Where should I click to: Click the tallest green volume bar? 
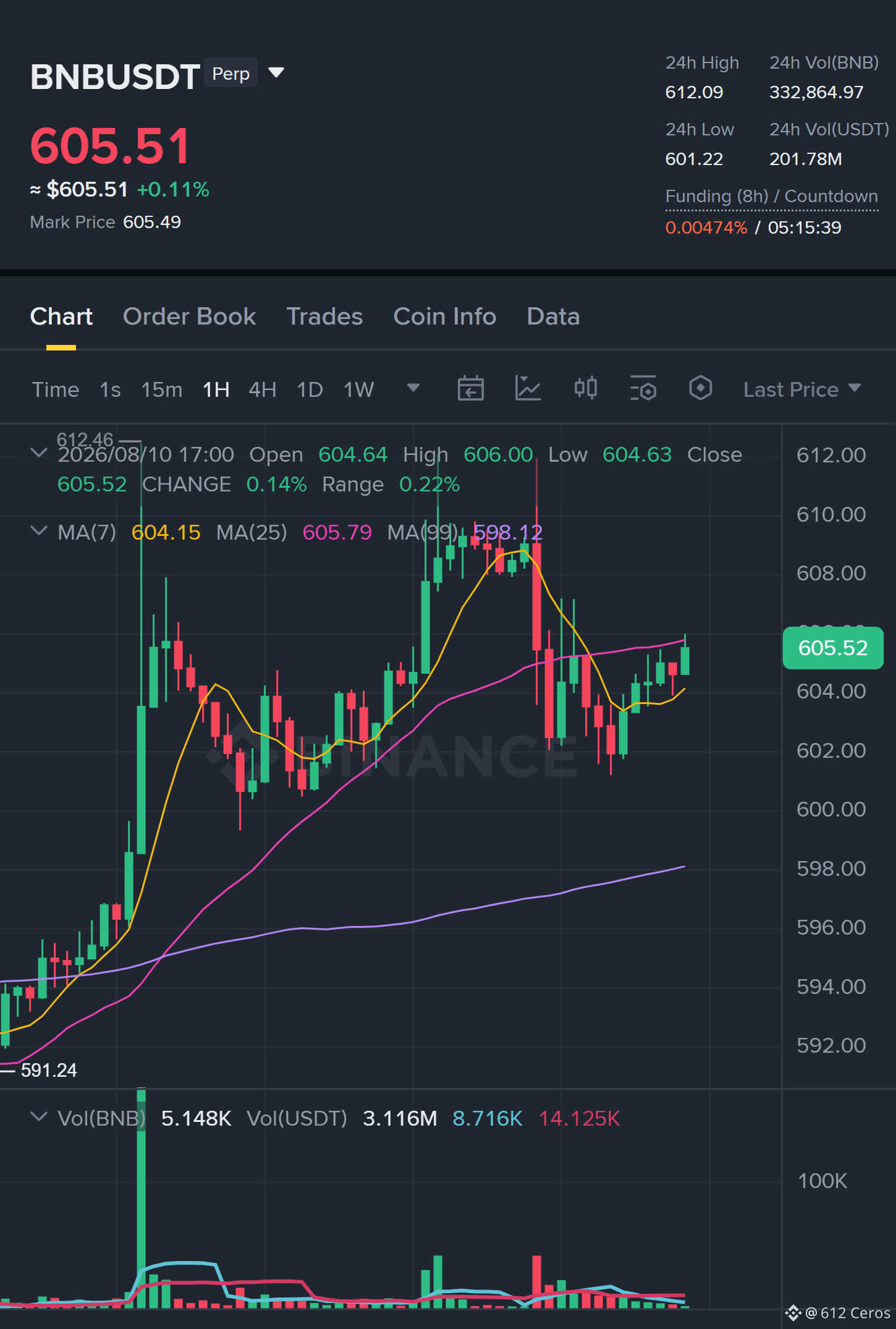[142, 1198]
